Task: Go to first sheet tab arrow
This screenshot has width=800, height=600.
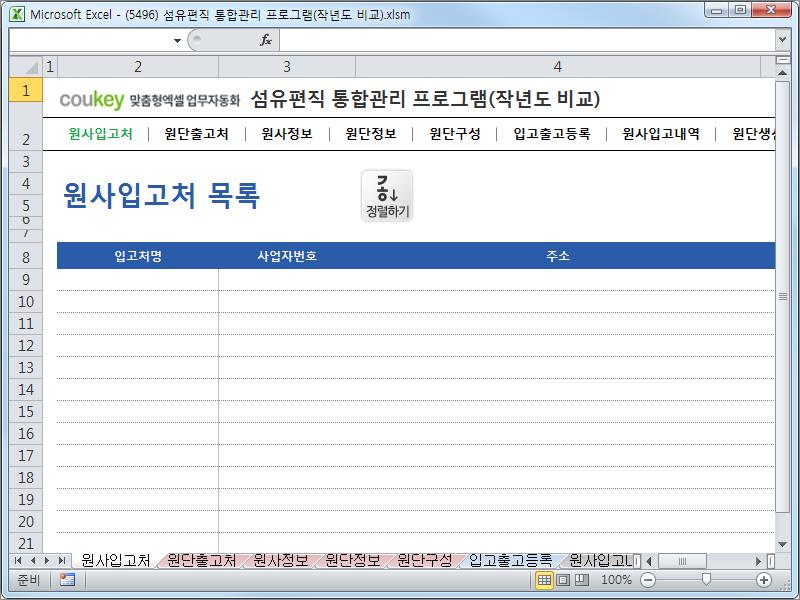Action: point(18,561)
